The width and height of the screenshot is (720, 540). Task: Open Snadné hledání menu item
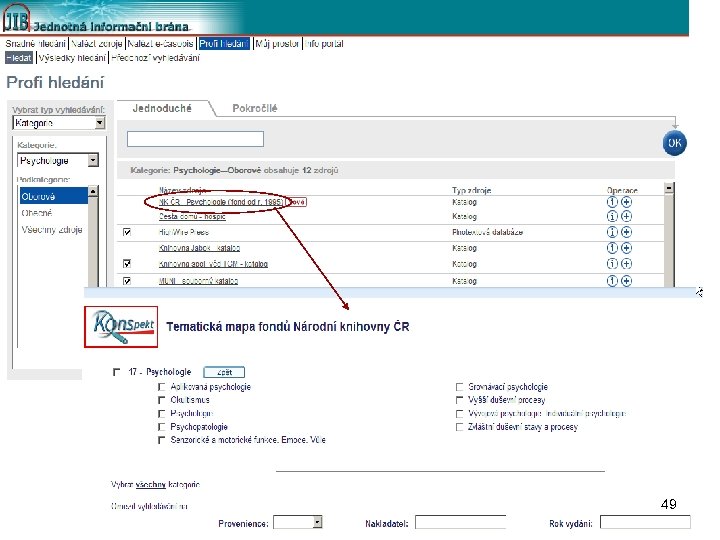click(35, 44)
